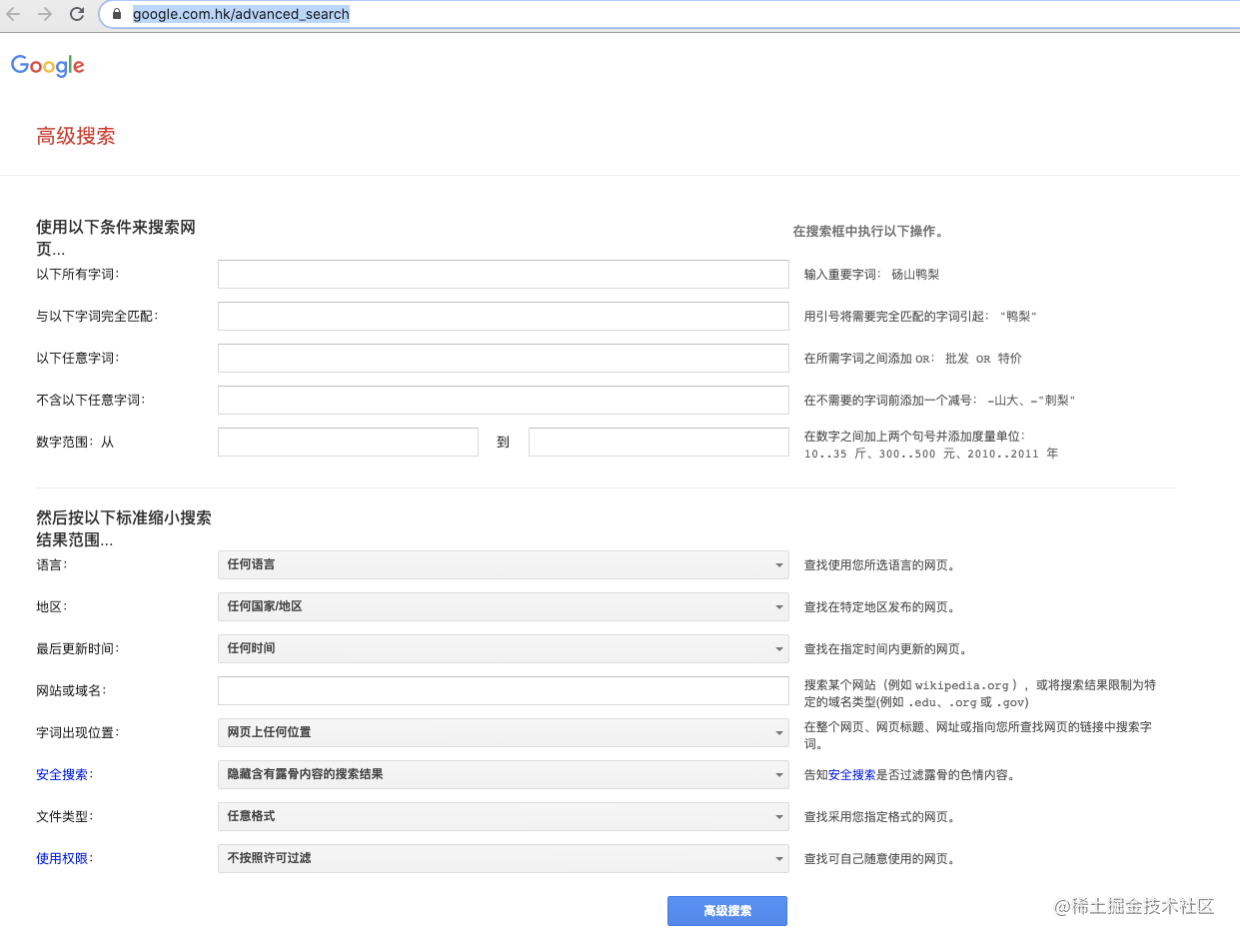Click the hint 查找在特定地区发布的网页。
Viewport: 1240px width, 942px height.
coord(880,607)
